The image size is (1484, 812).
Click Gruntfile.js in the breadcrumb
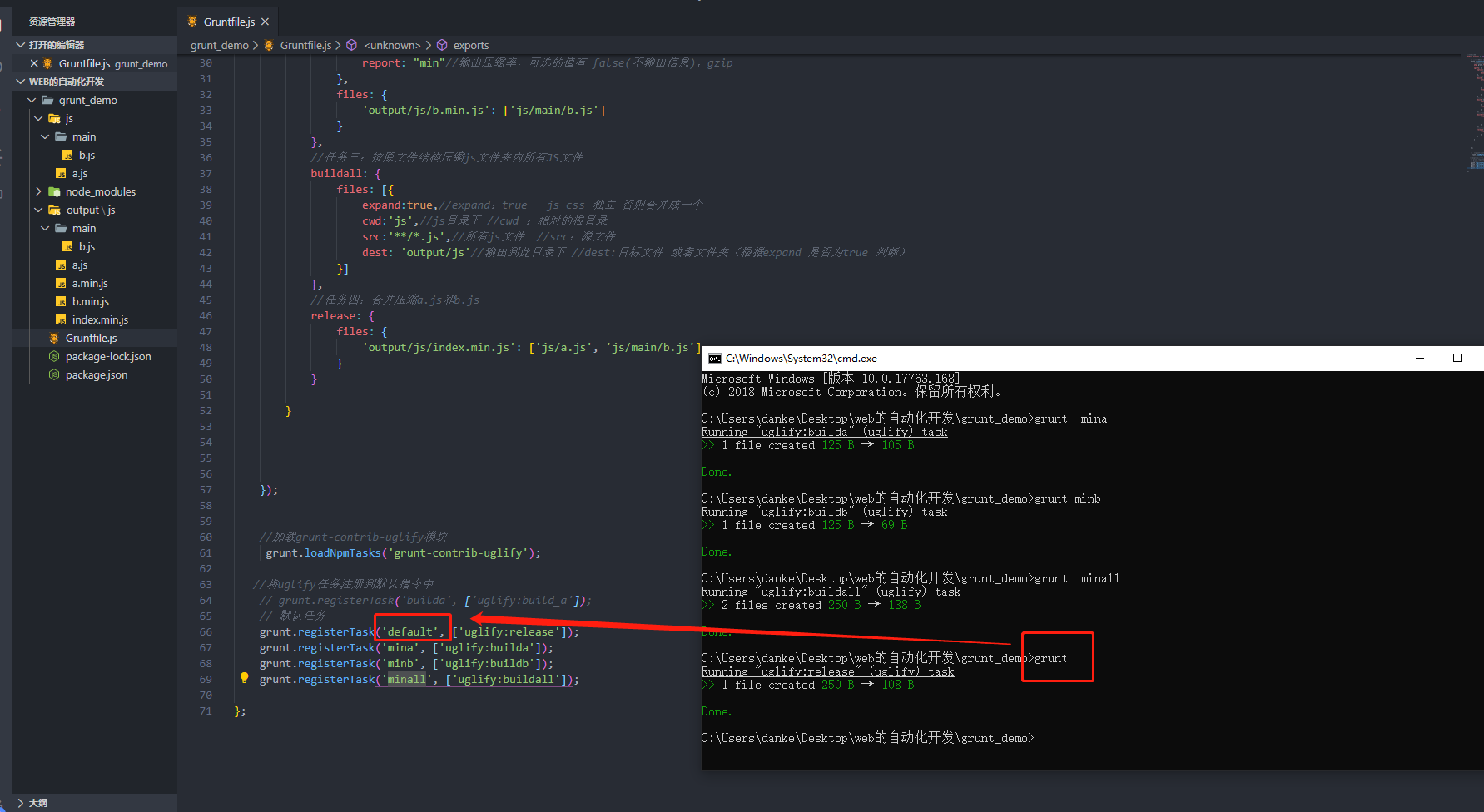tap(305, 45)
